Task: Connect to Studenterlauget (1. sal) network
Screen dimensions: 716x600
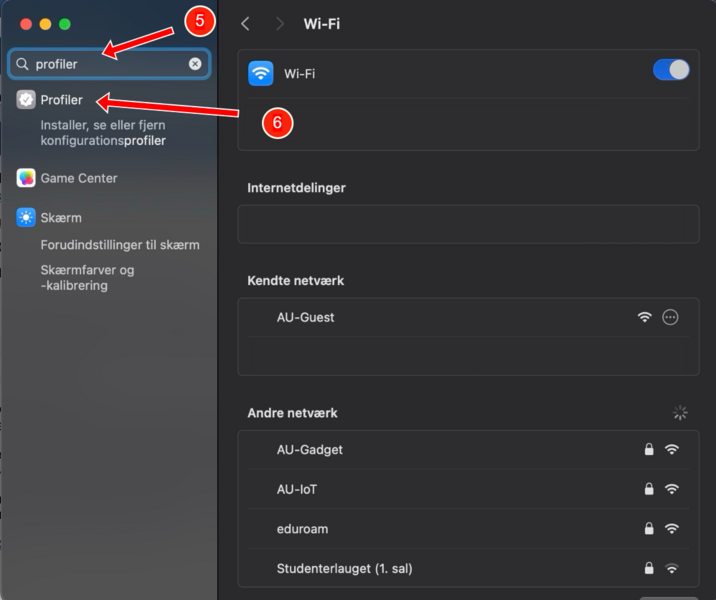Action: (x=344, y=568)
